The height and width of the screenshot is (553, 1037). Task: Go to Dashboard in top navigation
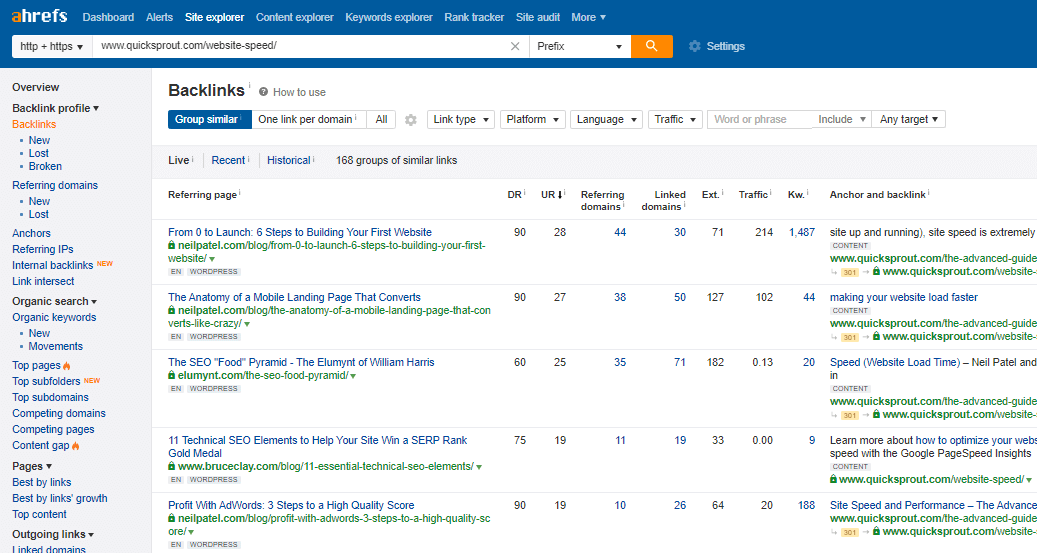point(108,17)
